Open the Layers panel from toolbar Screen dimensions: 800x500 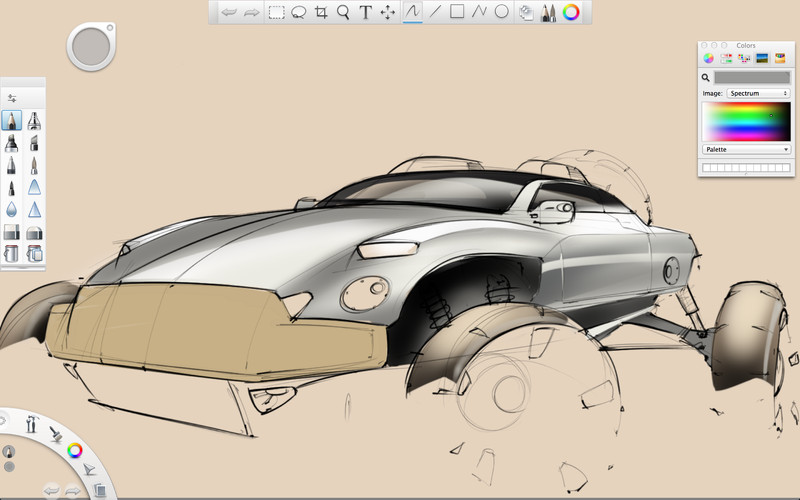point(526,13)
